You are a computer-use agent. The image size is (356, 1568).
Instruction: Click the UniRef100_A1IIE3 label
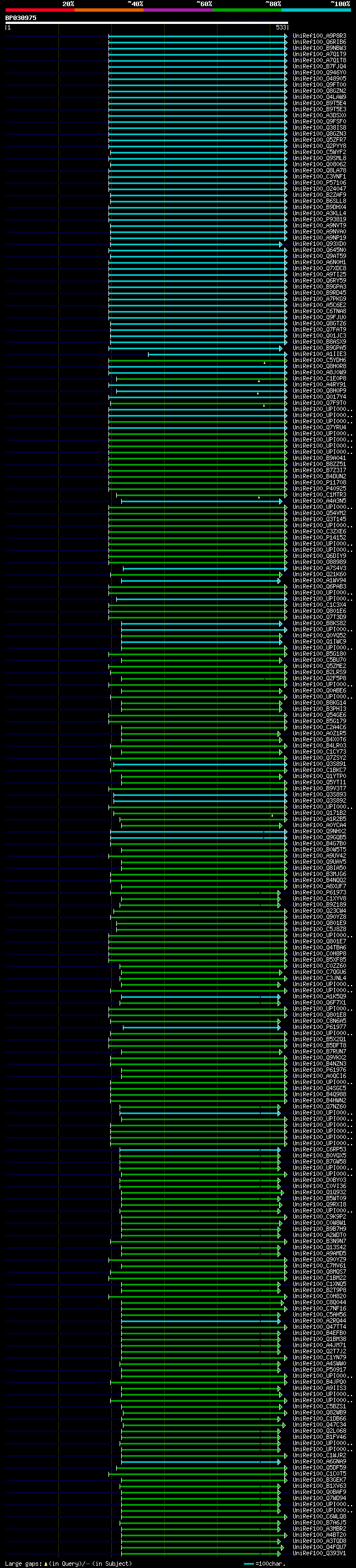pyautogui.click(x=319, y=354)
